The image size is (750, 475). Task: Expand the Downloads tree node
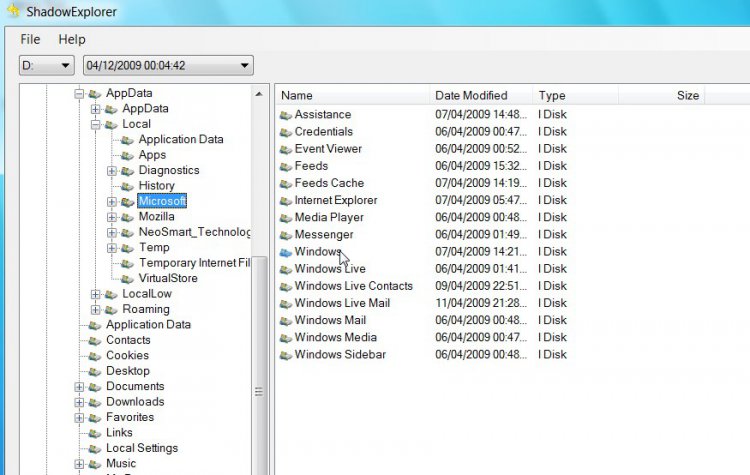click(79, 402)
